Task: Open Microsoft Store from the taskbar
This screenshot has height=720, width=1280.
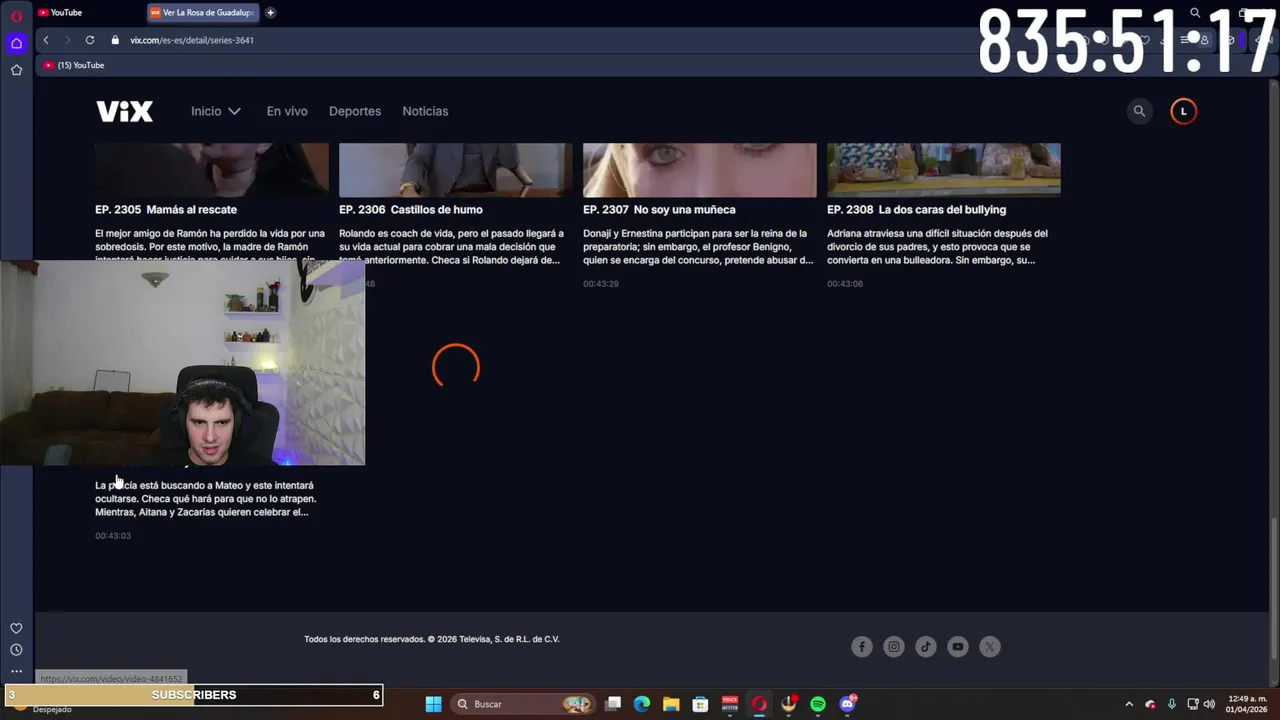Action: (x=700, y=704)
